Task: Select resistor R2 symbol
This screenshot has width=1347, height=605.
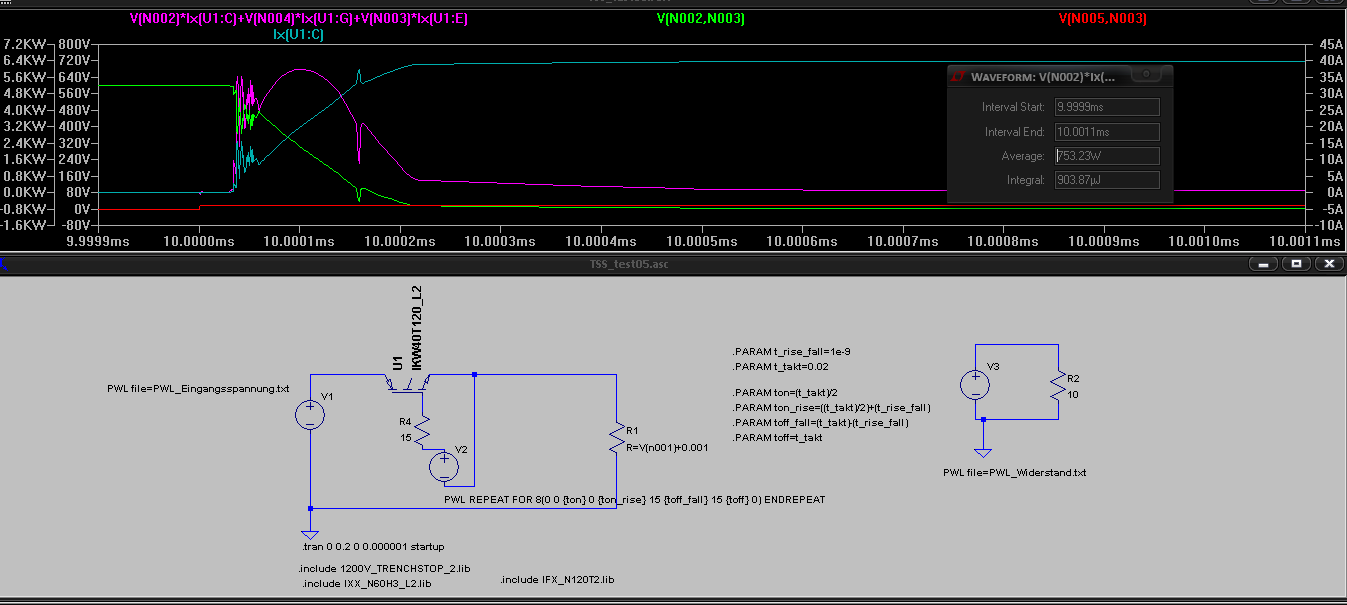Action: 1058,385
